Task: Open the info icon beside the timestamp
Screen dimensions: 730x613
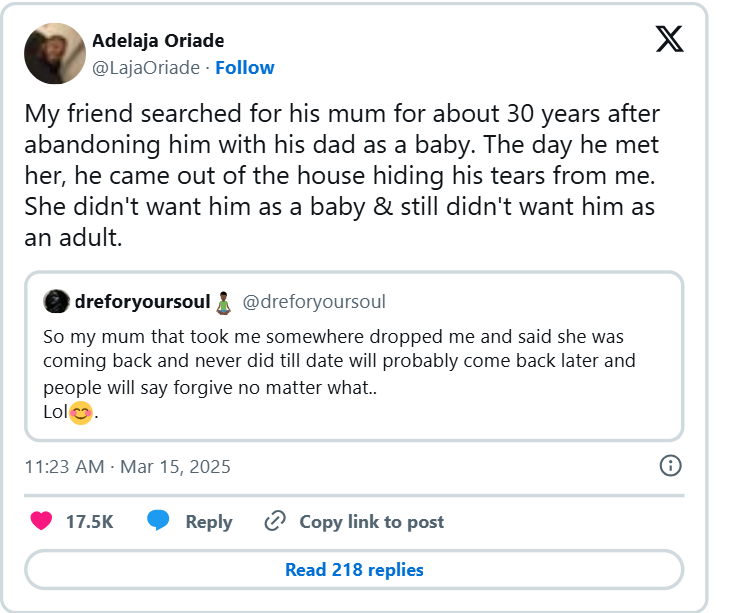Action: pyautogui.click(x=671, y=466)
